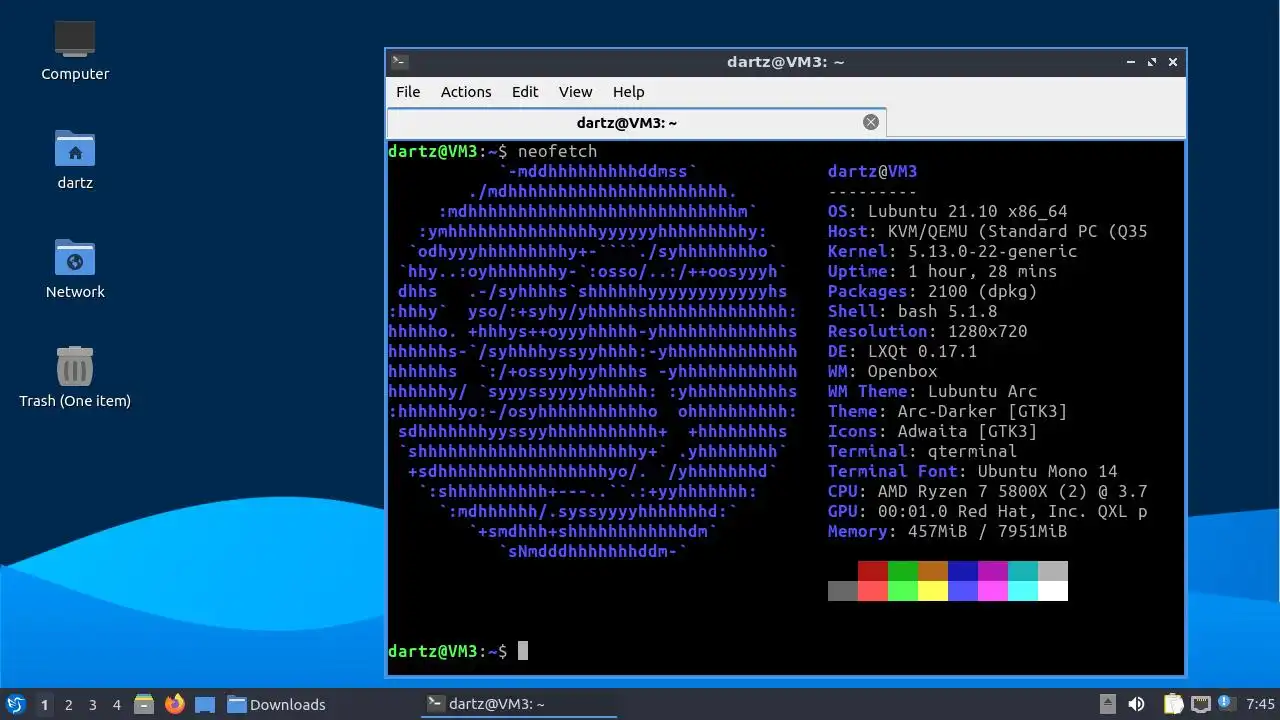Click the terminal icon in qterminal title bar
The image size is (1280, 720).
(399, 61)
